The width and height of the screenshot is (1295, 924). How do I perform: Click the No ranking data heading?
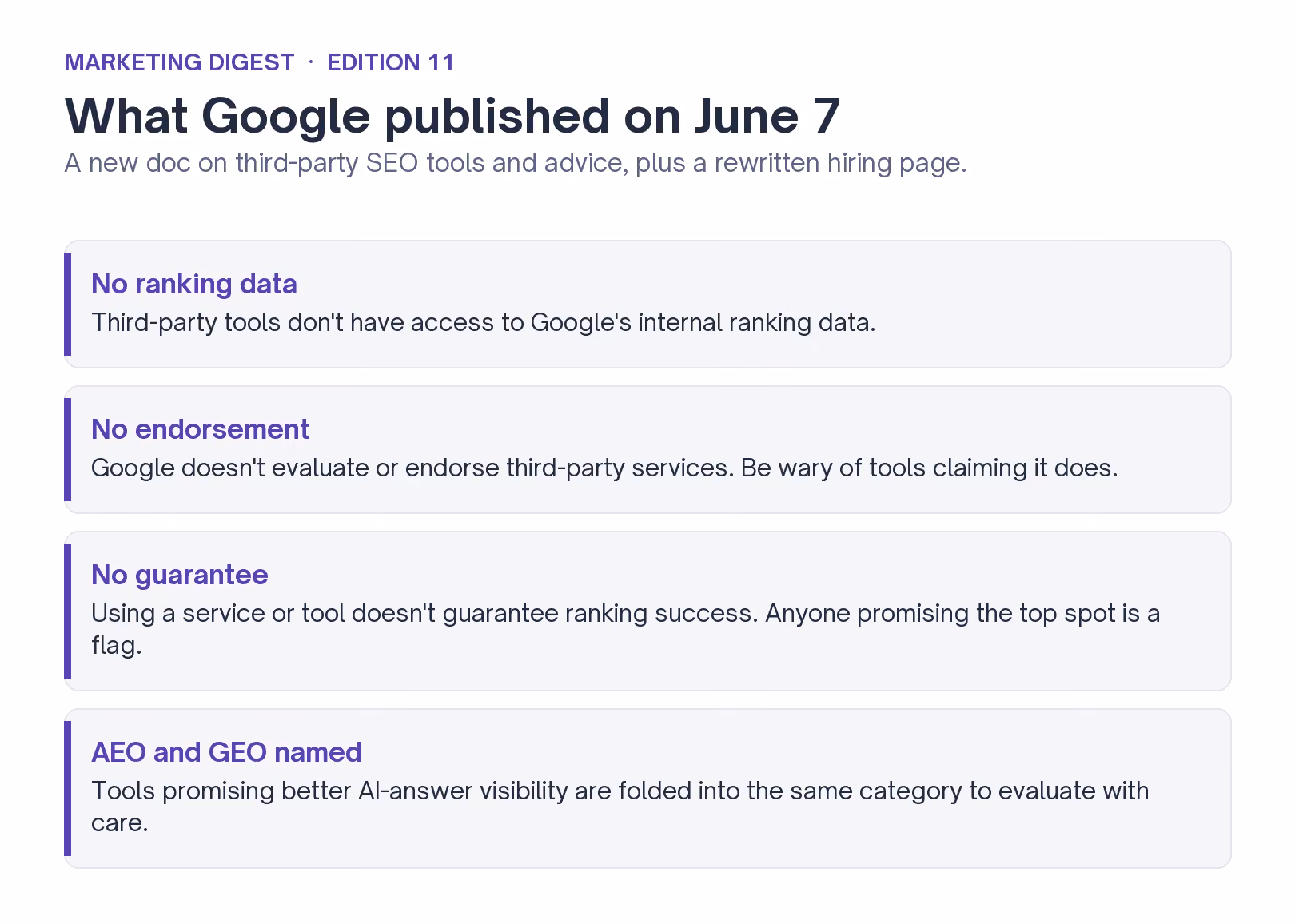(194, 284)
